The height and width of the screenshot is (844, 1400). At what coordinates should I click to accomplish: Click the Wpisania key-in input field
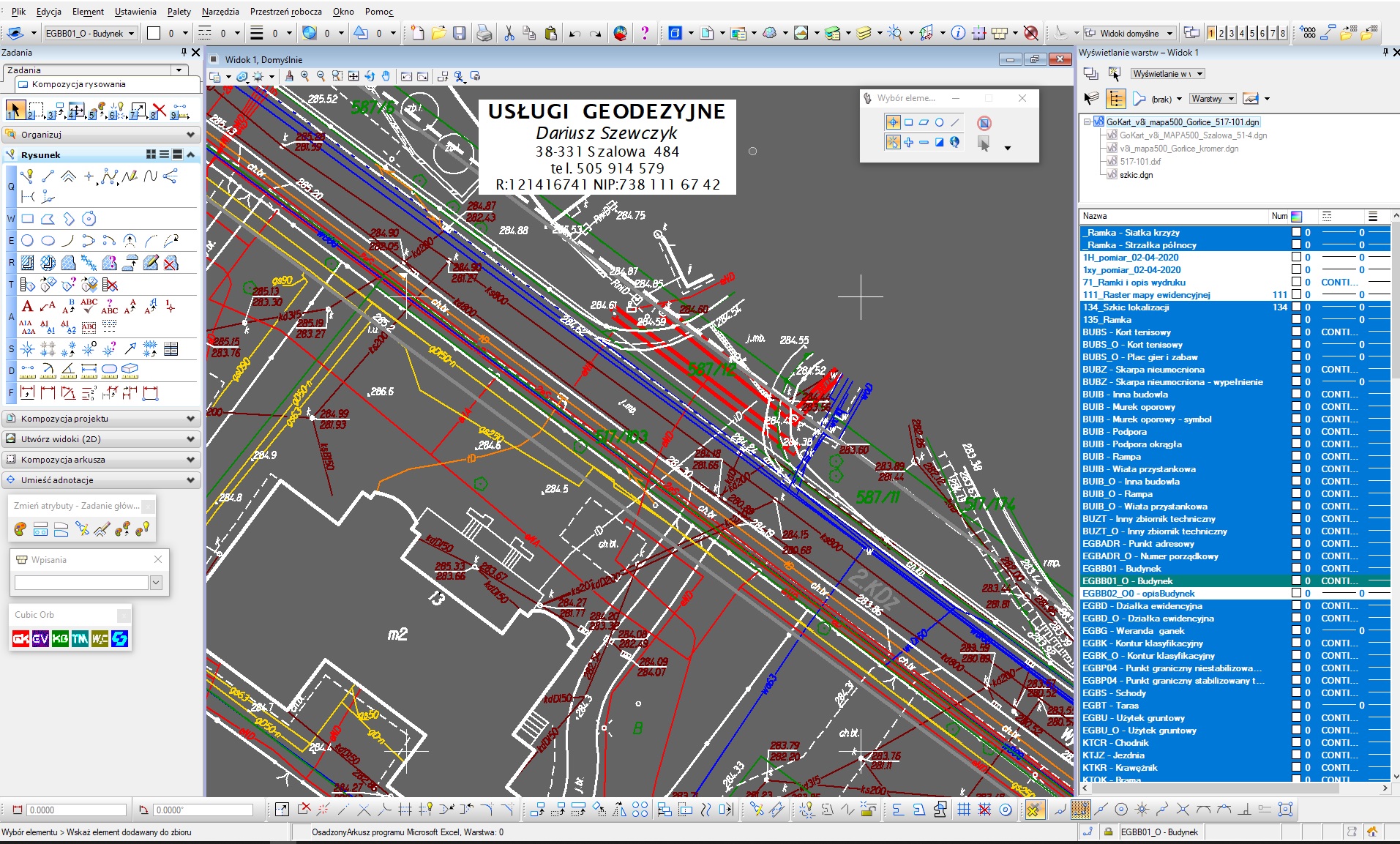(81, 583)
